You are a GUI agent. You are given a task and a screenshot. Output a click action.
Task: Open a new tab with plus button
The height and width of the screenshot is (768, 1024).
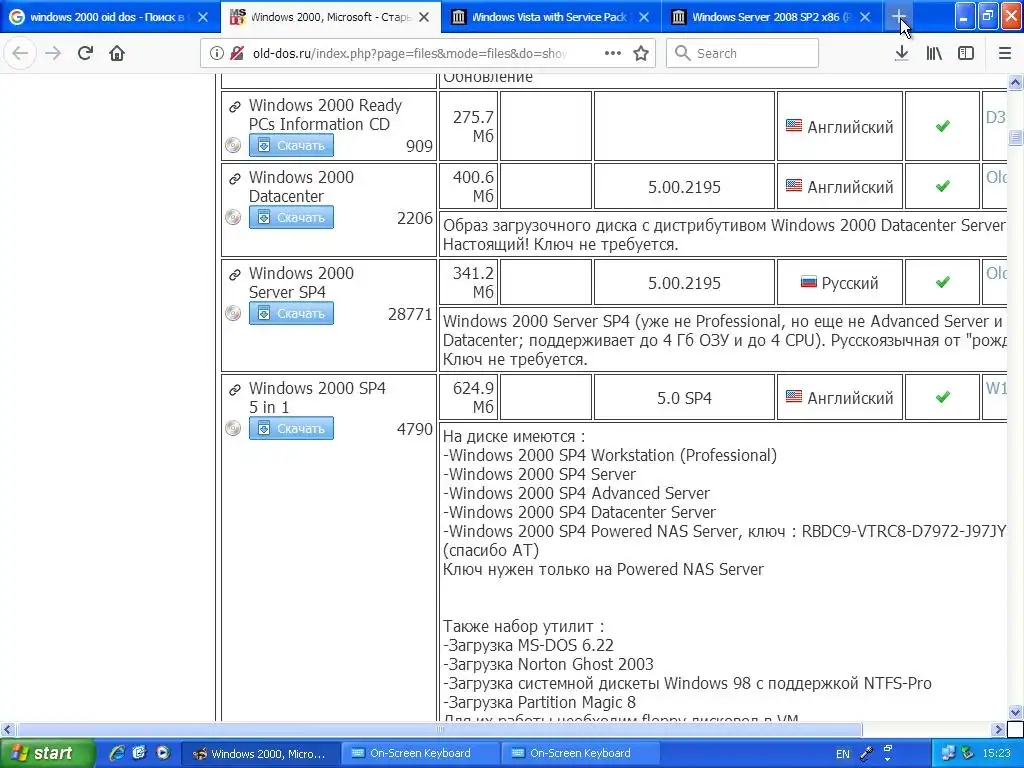[x=899, y=17]
